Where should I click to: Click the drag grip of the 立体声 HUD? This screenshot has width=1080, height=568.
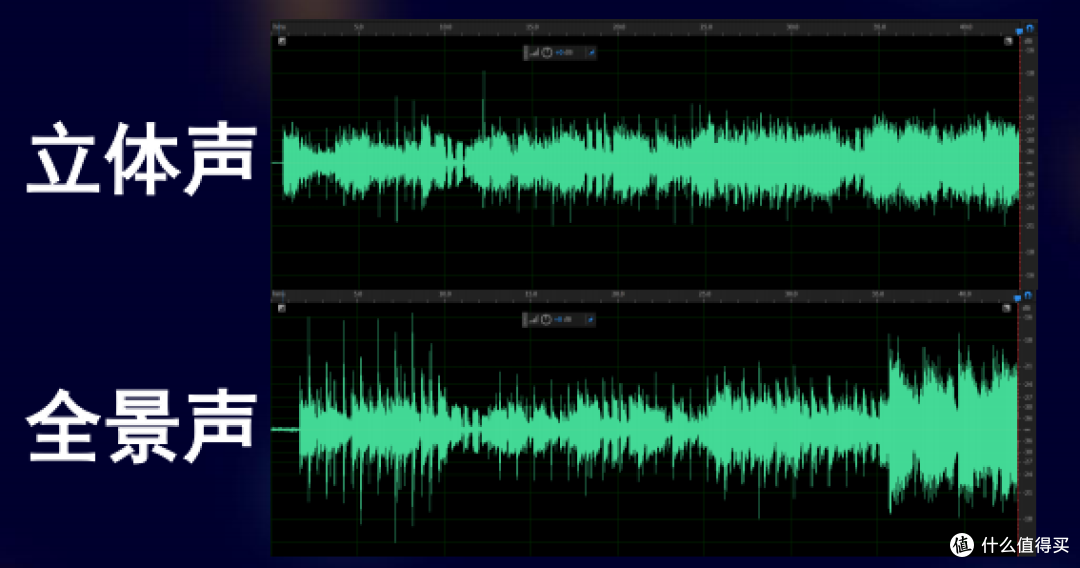[x=527, y=52]
